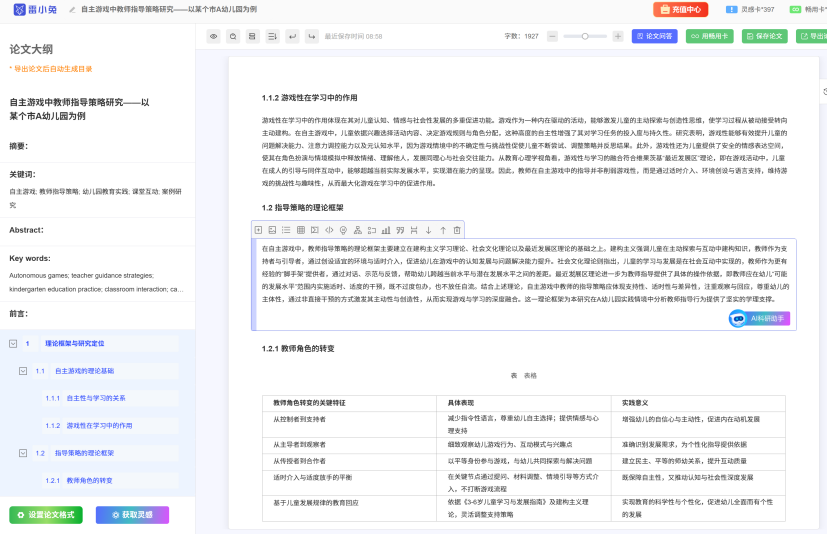Click 设置论文格式 button
The height and width of the screenshot is (534, 827).
pos(46,515)
